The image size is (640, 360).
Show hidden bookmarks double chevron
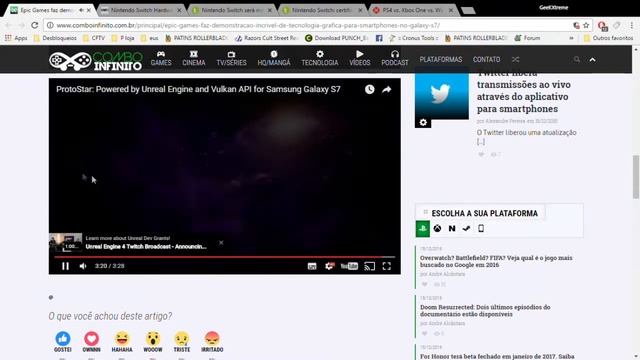(x=571, y=38)
